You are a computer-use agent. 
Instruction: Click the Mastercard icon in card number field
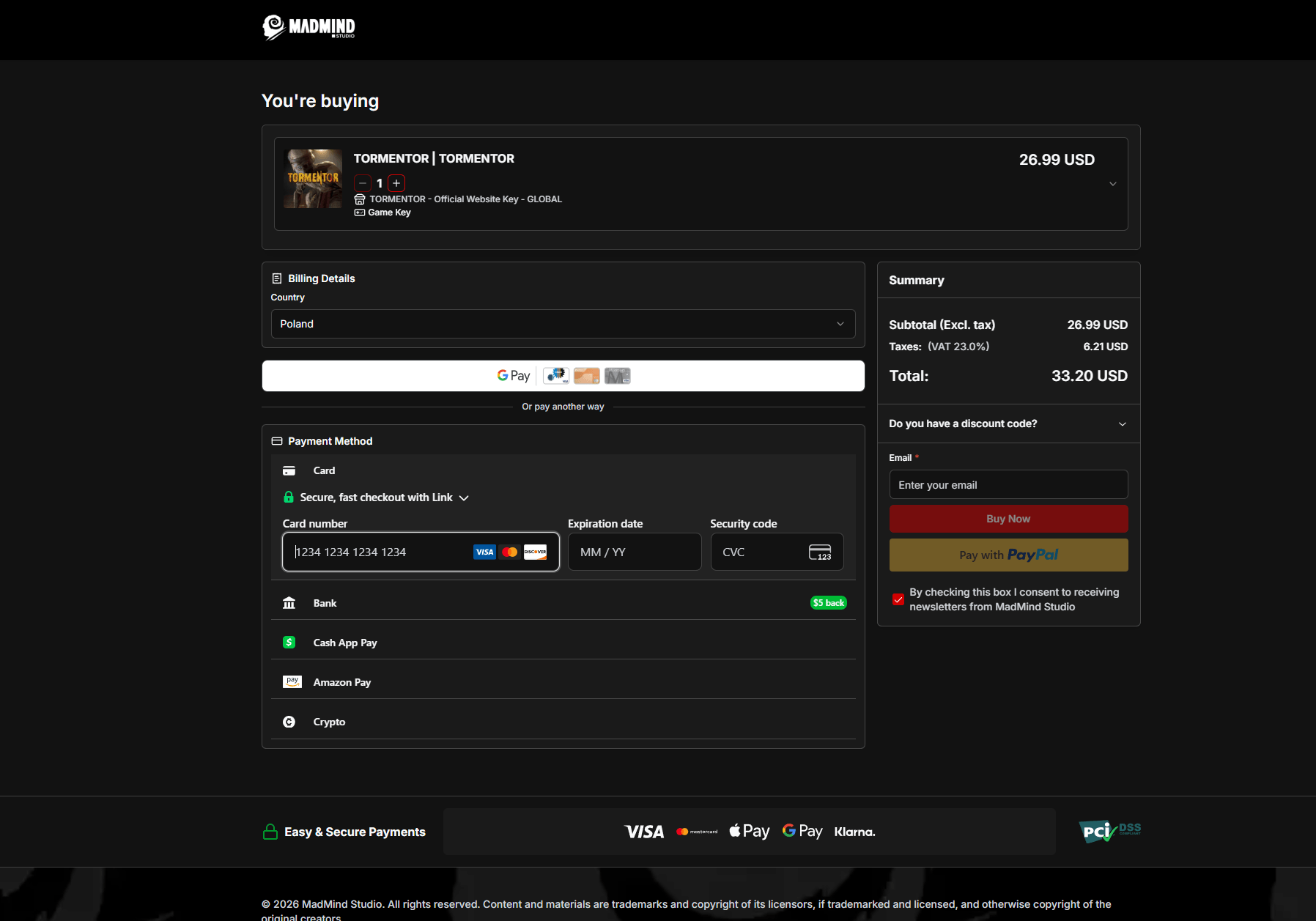510,552
